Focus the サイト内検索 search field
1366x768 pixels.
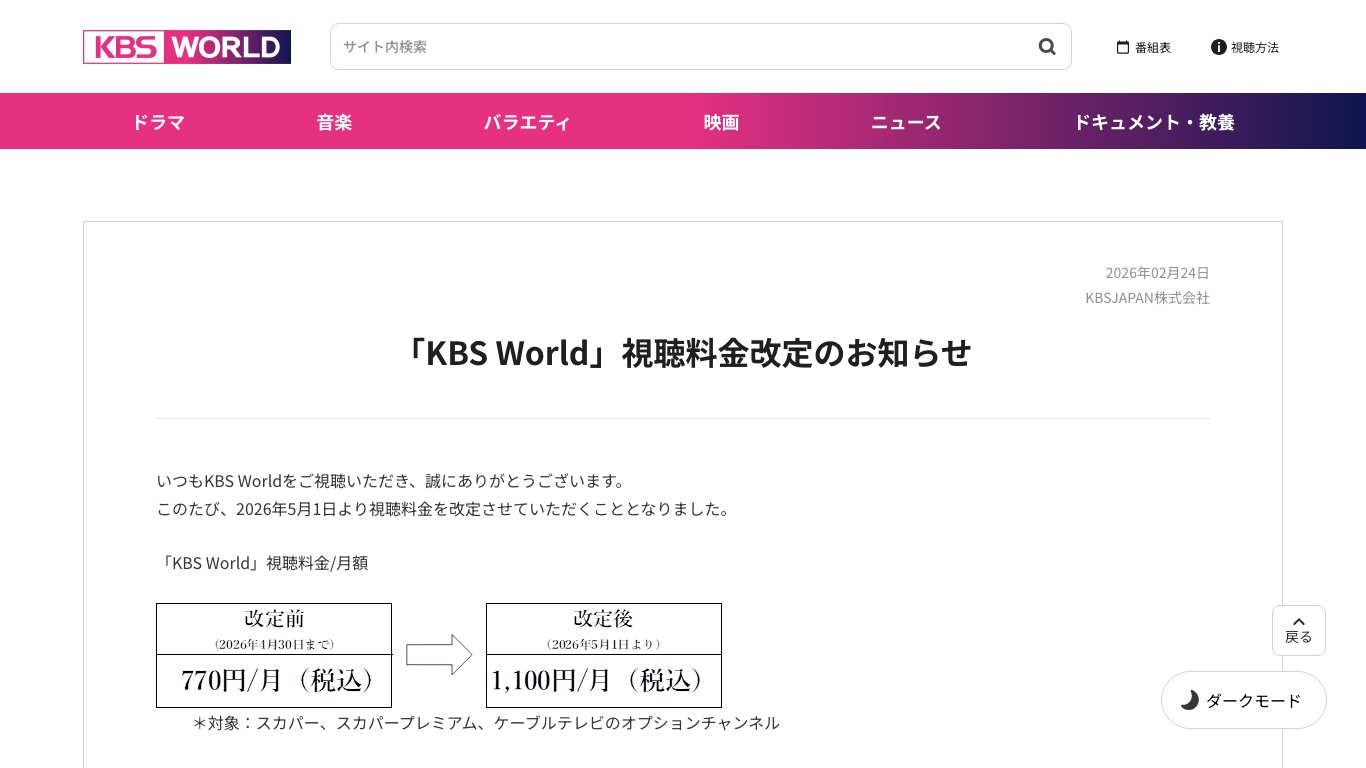[700, 46]
